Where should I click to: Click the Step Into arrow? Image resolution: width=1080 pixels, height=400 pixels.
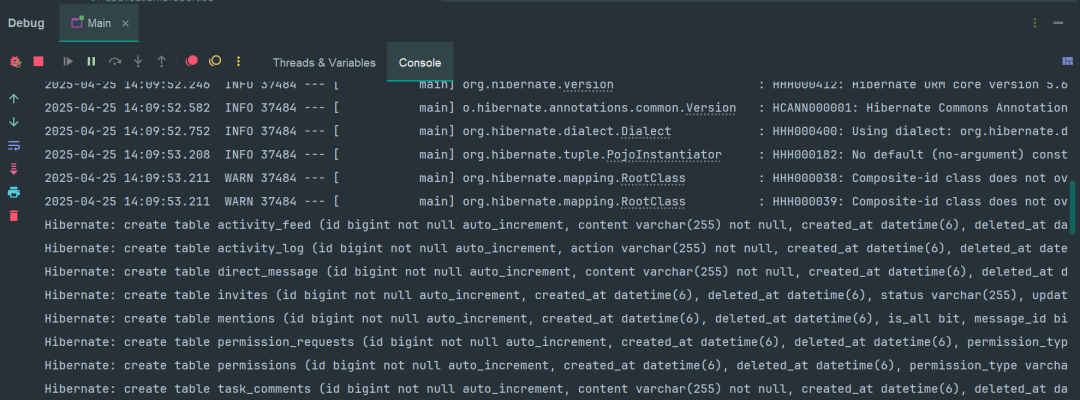click(138, 61)
